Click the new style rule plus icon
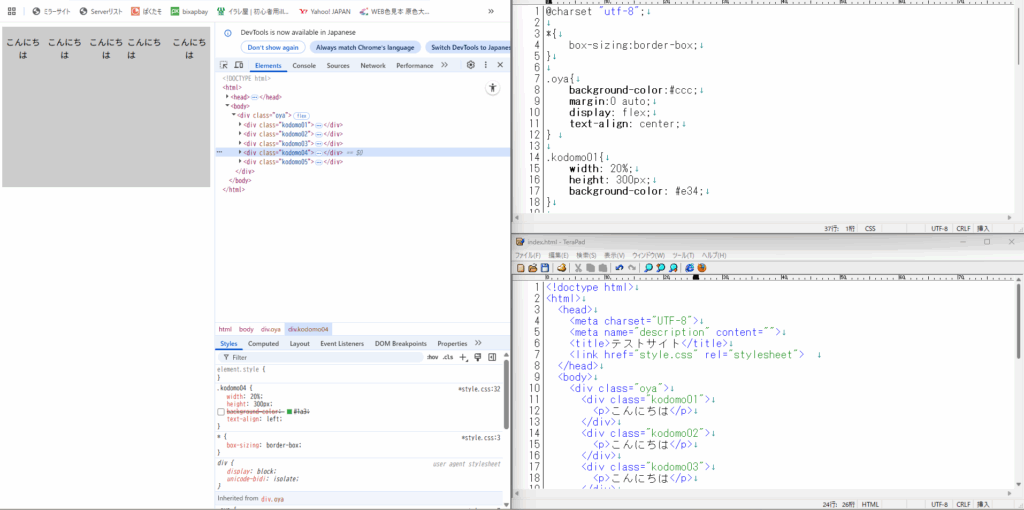Screen dimensions: 1024x510 click(x=463, y=357)
